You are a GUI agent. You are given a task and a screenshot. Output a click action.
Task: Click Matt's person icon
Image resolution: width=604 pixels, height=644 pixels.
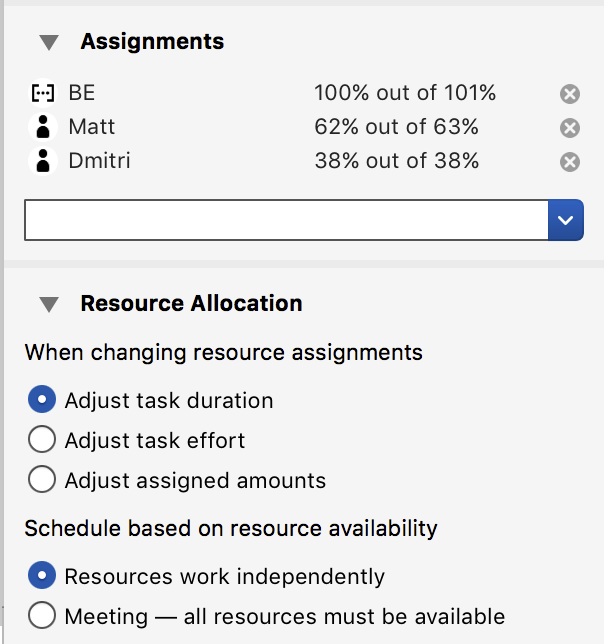tap(43, 127)
